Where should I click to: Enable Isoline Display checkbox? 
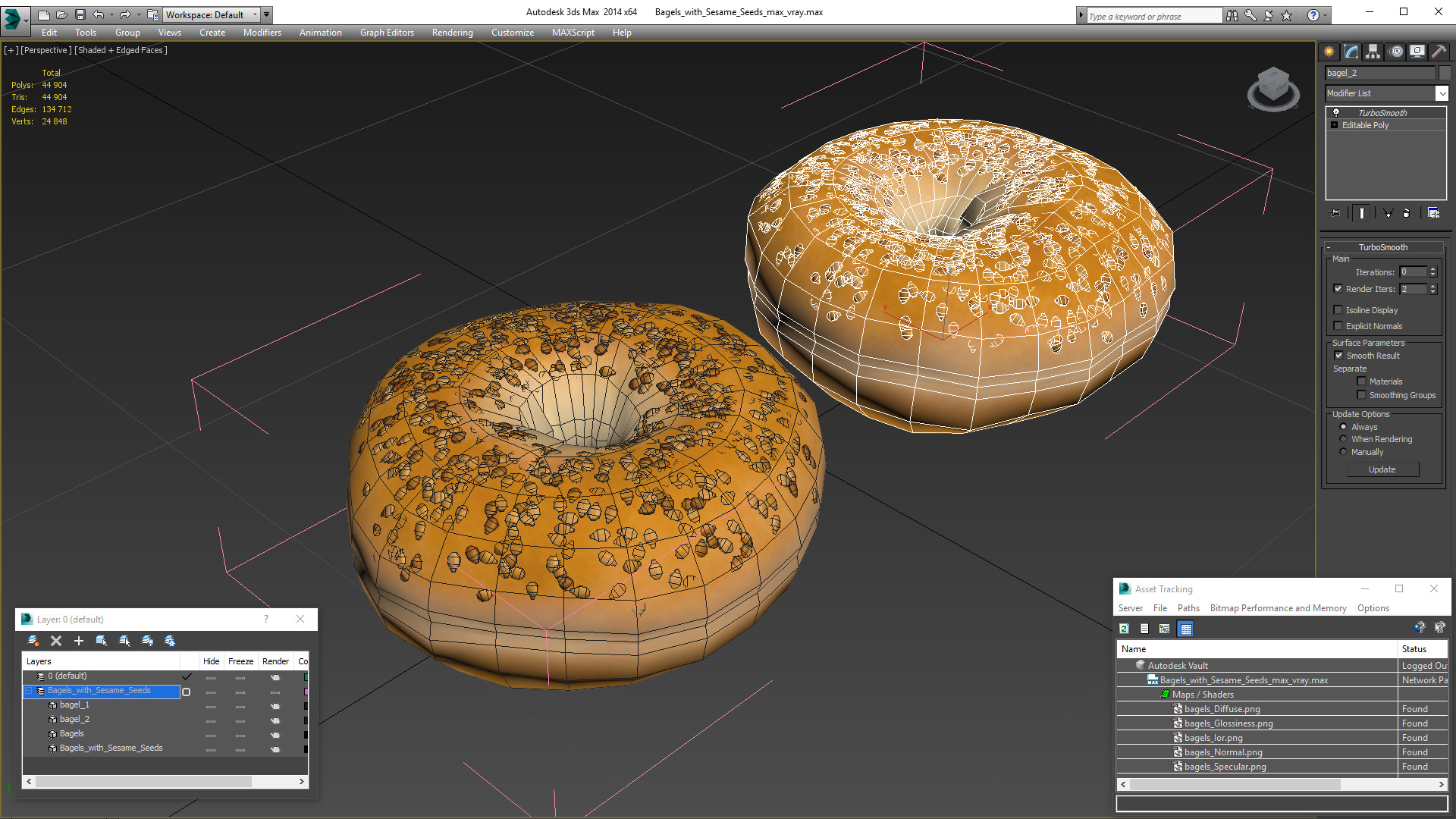click(x=1338, y=309)
